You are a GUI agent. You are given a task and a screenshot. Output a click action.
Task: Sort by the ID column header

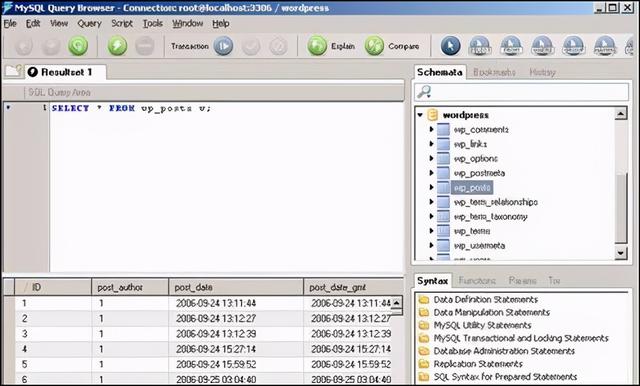pos(53,287)
